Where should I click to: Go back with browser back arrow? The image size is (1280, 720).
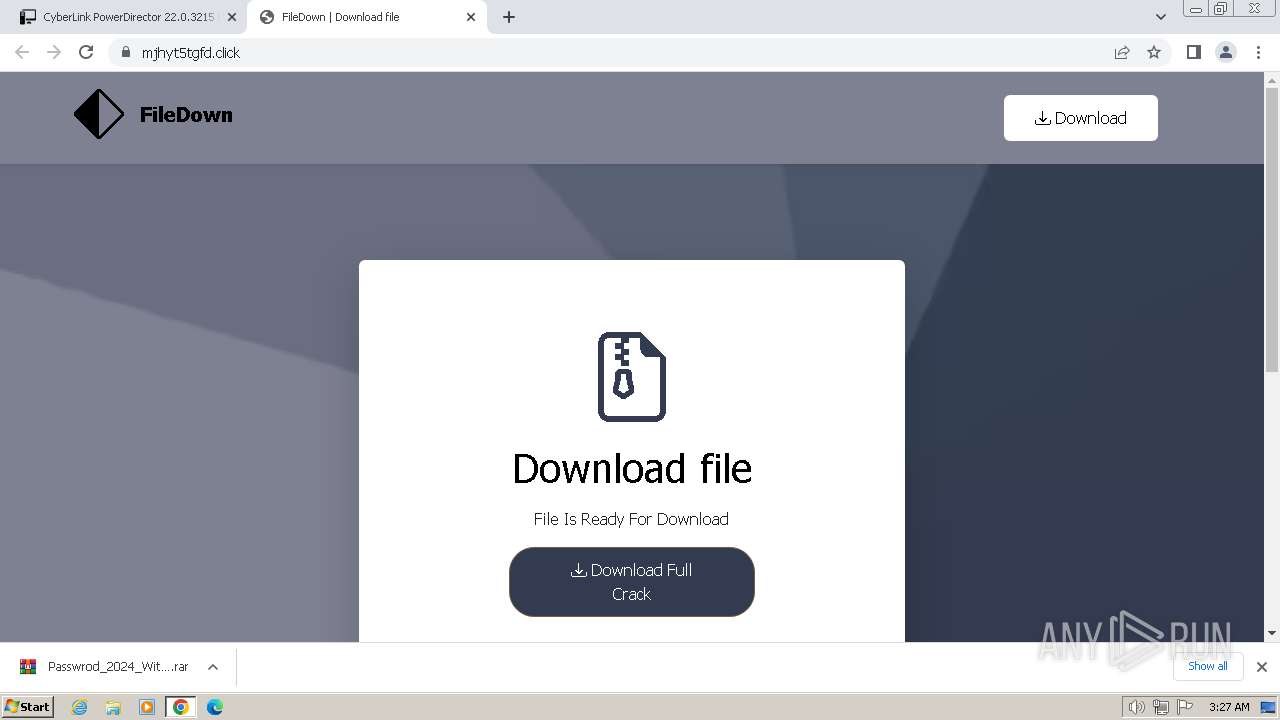[22, 52]
